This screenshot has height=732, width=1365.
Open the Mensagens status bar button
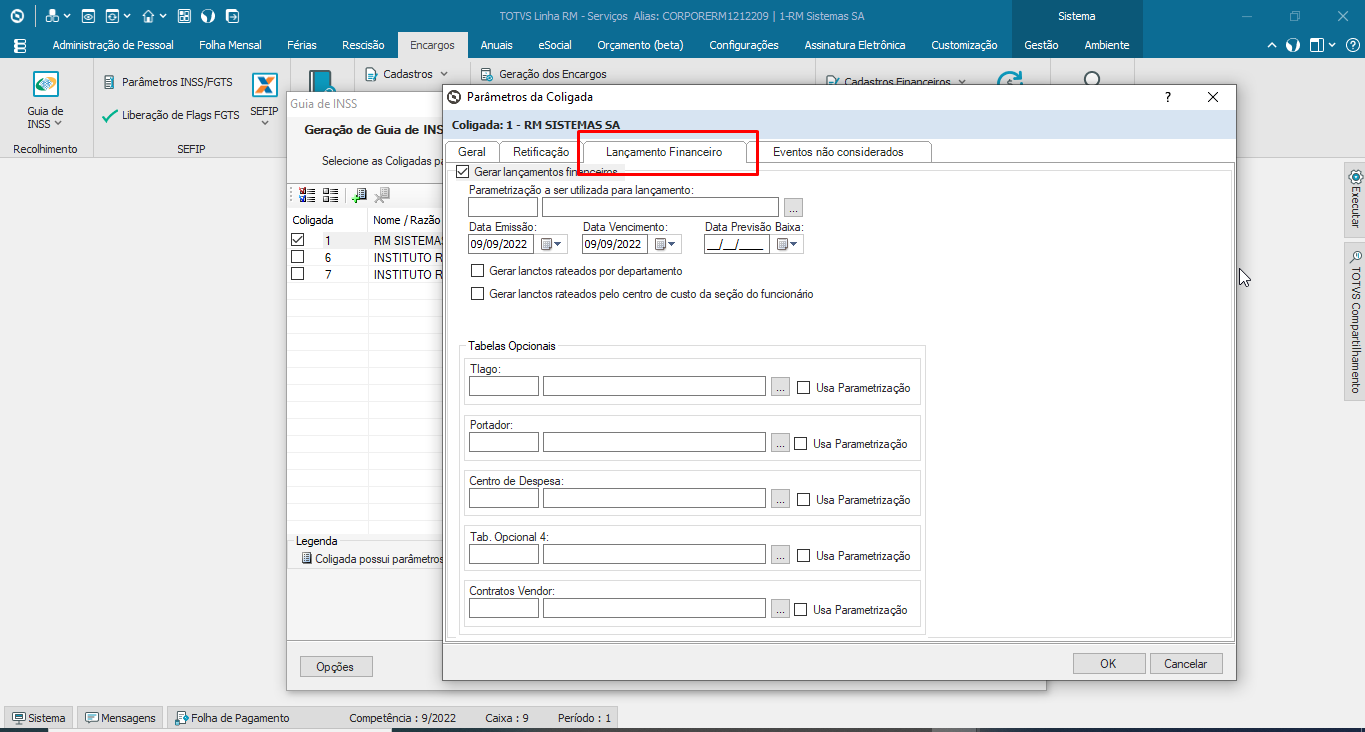120,717
